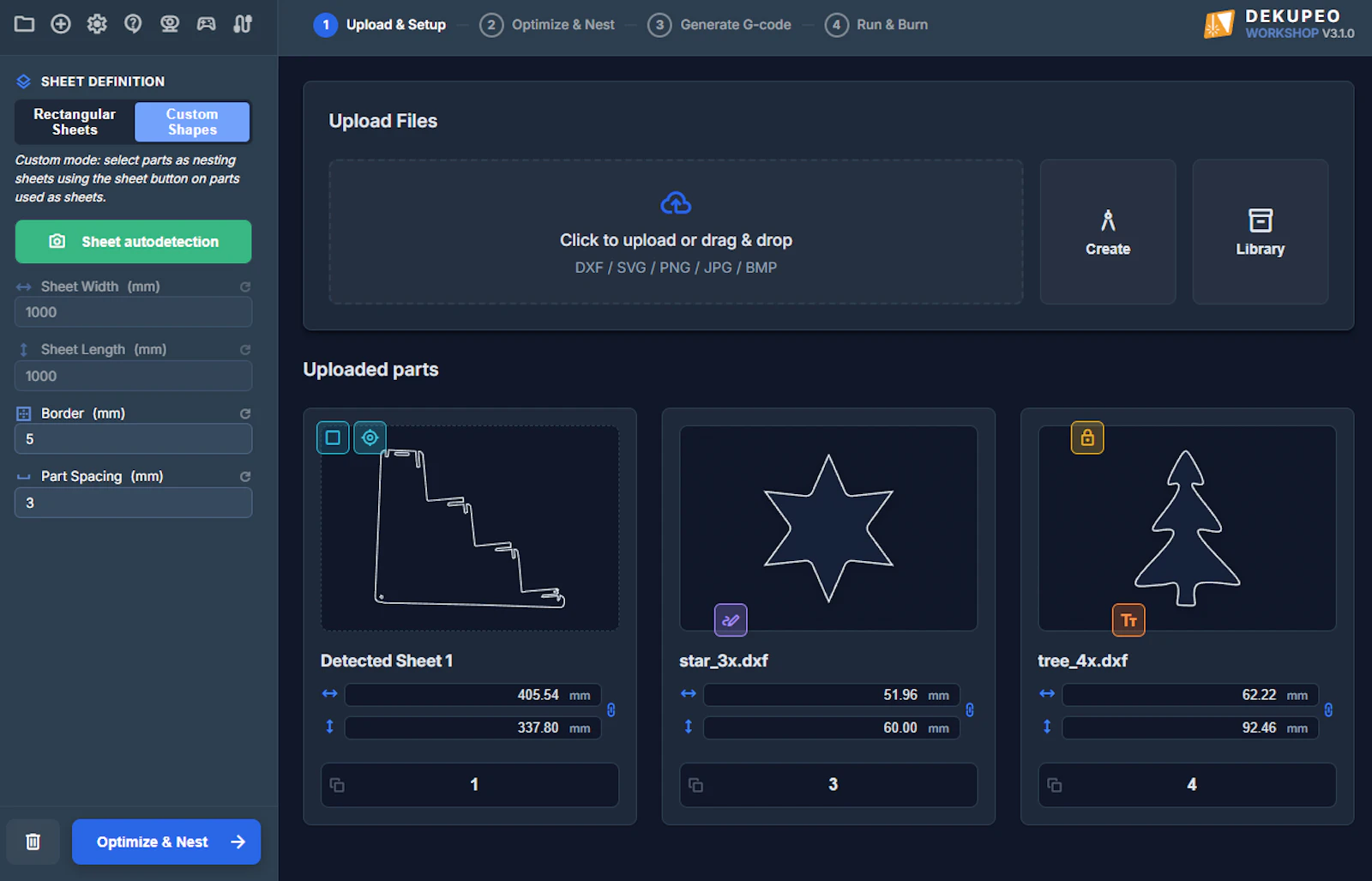Viewport: 1372px width, 881px height.
Task: Click copy icon in star_3x.dxf quantity
Action: (695, 785)
